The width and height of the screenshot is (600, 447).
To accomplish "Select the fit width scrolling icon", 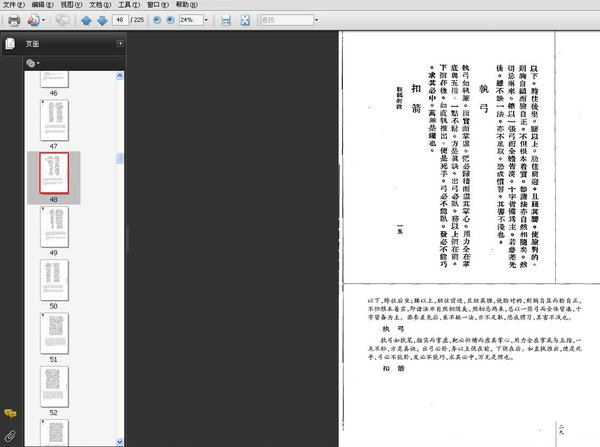I will point(226,20).
